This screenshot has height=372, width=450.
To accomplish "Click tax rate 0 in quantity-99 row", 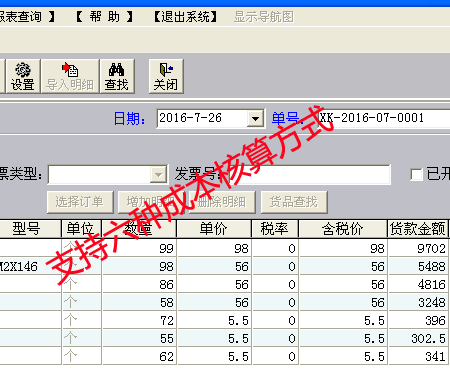I will click(x=275, y=248).
